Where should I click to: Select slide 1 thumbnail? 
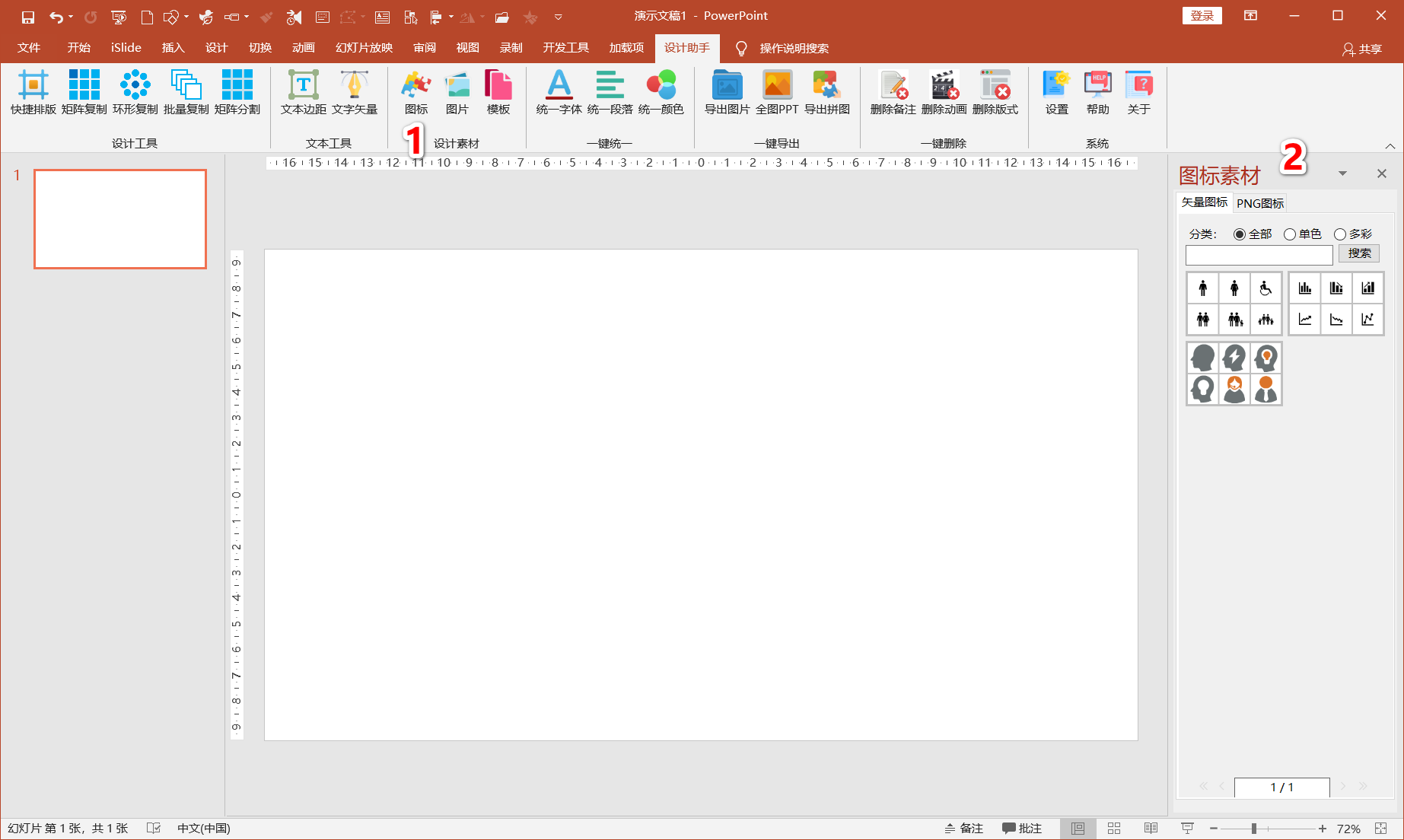click(120, 219)
